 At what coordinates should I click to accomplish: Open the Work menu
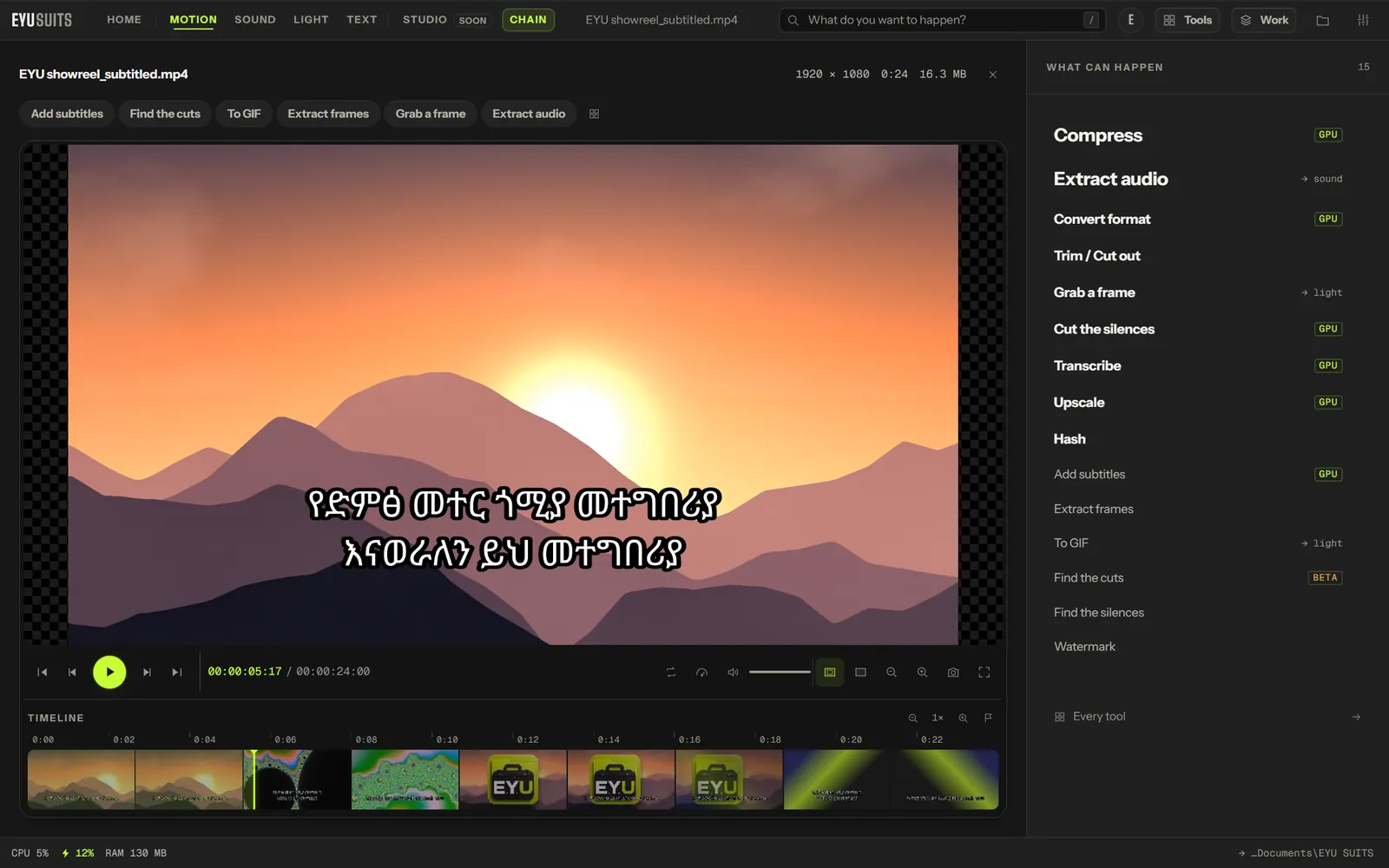1264,20
